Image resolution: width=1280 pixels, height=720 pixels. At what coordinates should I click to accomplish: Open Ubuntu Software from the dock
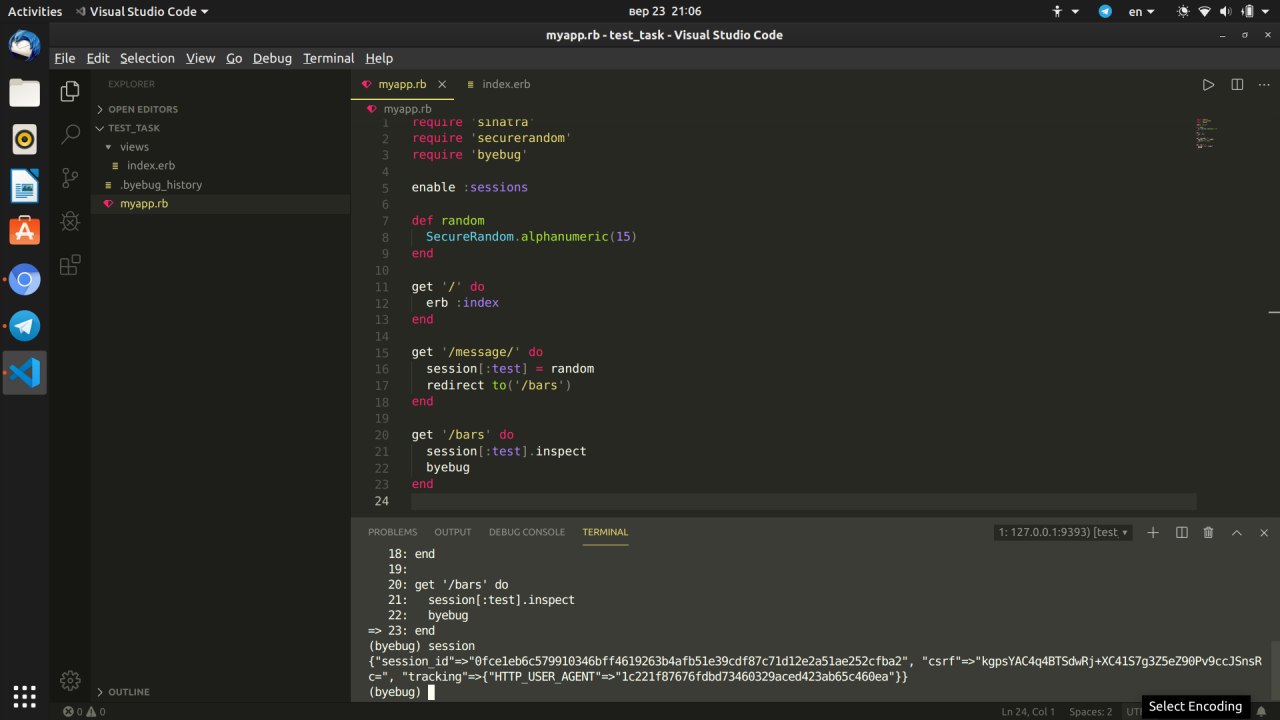coord(25,232)
